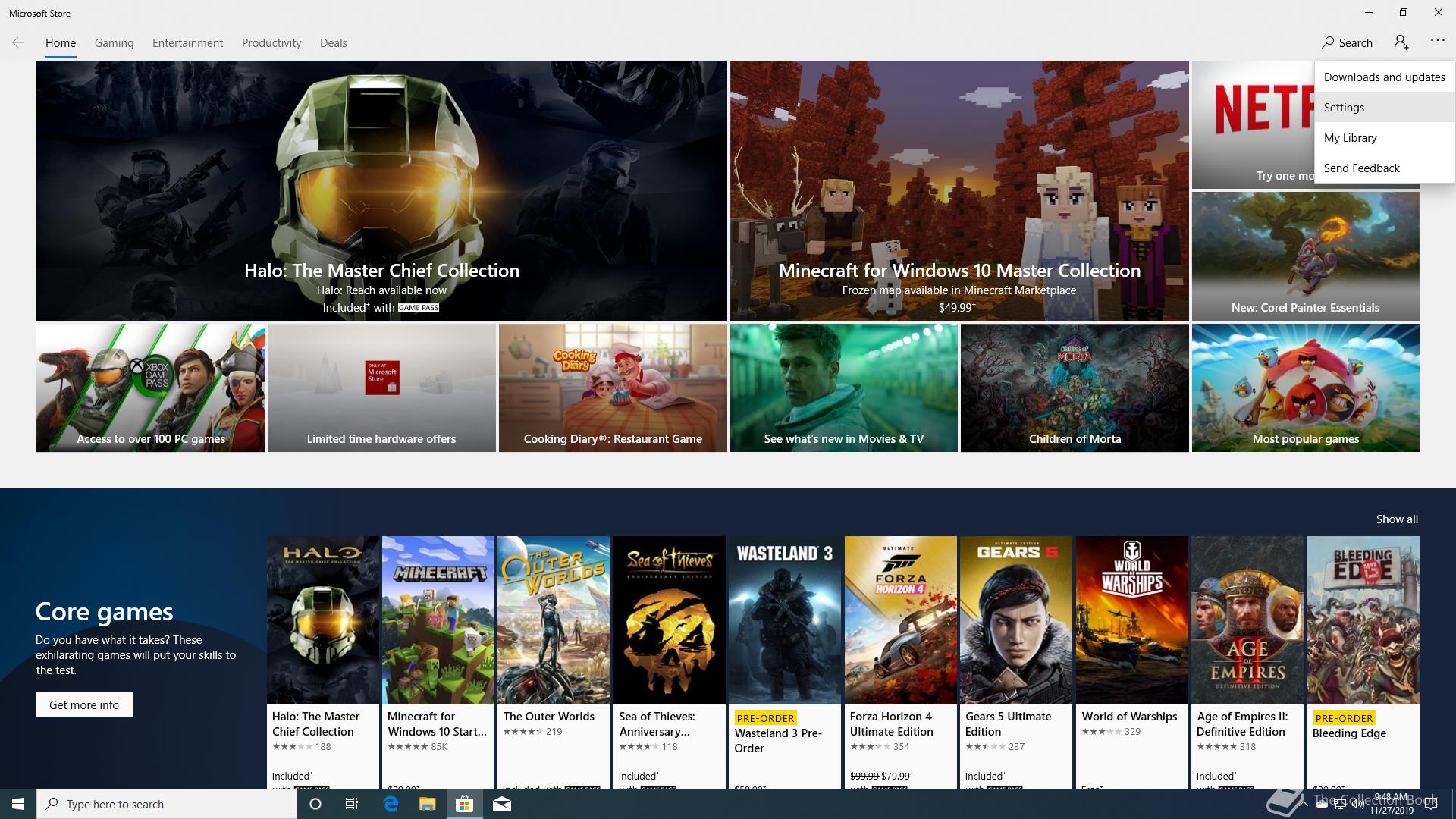The width and height of the screenshot is (1456, 819).
Task: Select Age of Empires II Definitive Edition
Action: (x=1247, y=662)
